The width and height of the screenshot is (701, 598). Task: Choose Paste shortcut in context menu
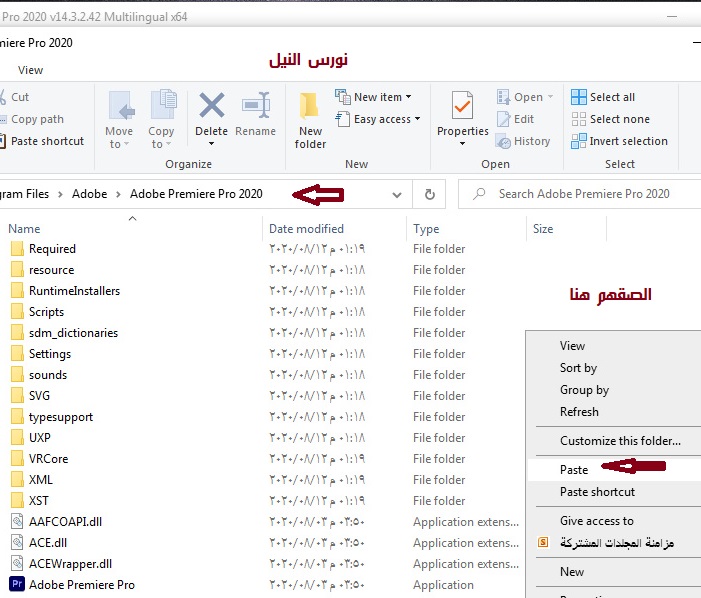click(597, 492)
